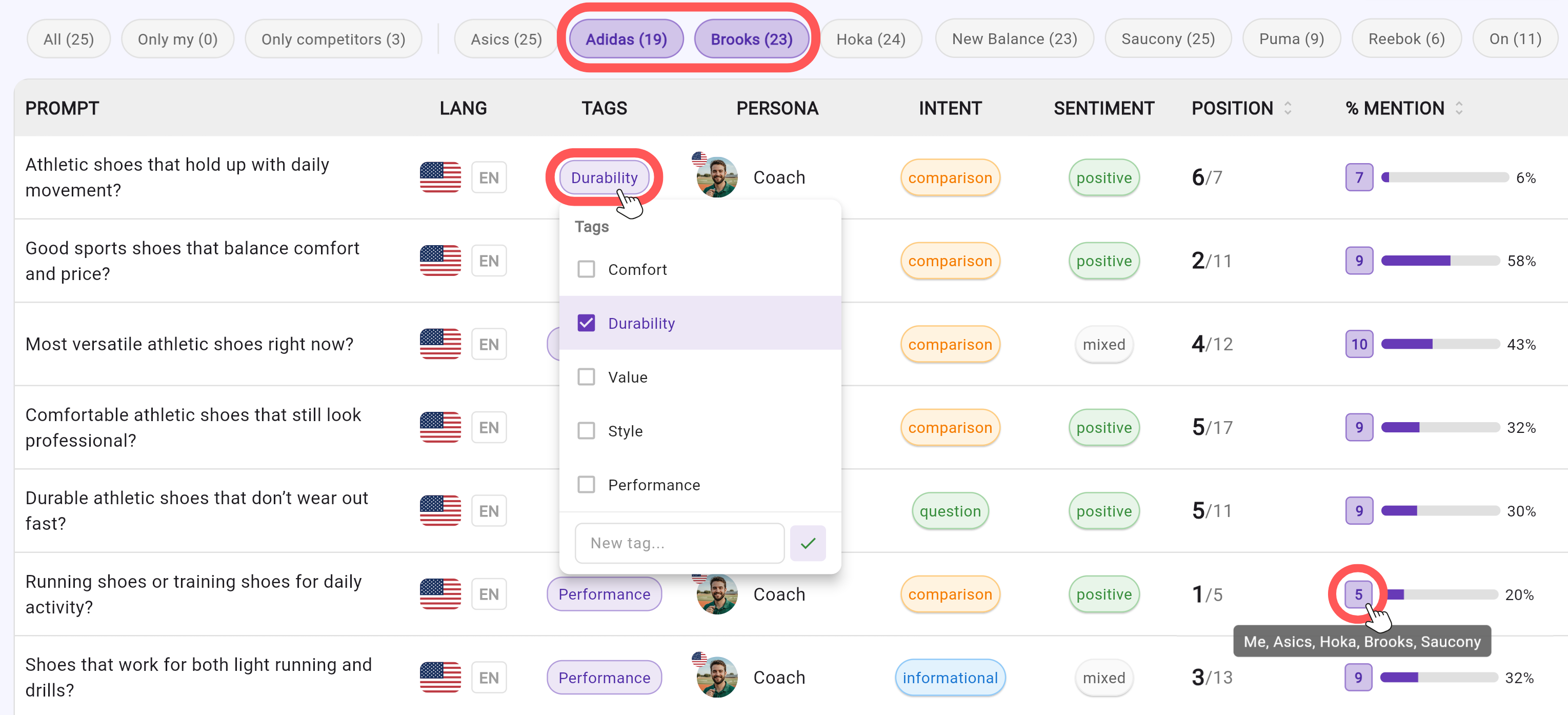This screenshot has height=715, width=1568.
Task: Uncheck the Durability tag checkbox
Action: pyautogui.click(x=586, y=323)
